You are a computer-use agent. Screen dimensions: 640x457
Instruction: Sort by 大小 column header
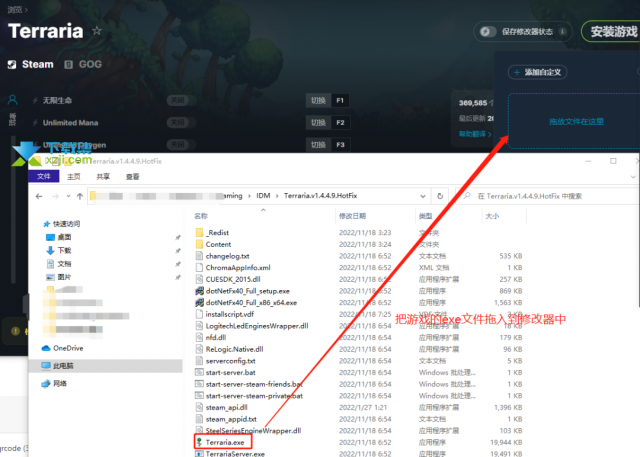[x=492, y=216]
